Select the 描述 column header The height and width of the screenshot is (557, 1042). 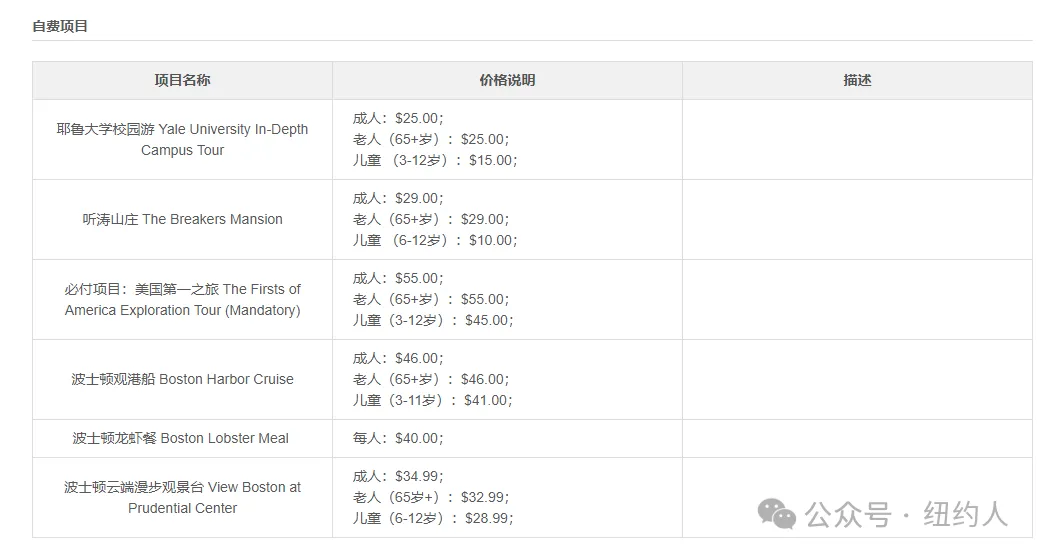(x=857, y=80)
